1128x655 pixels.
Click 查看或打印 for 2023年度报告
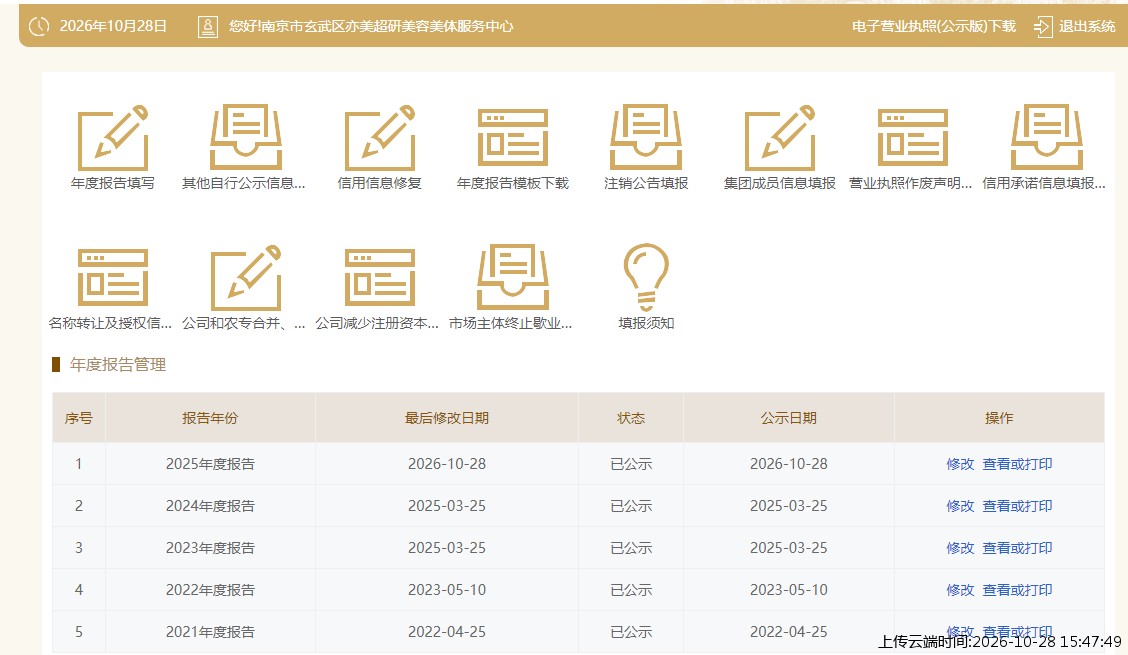[1017, 548]
